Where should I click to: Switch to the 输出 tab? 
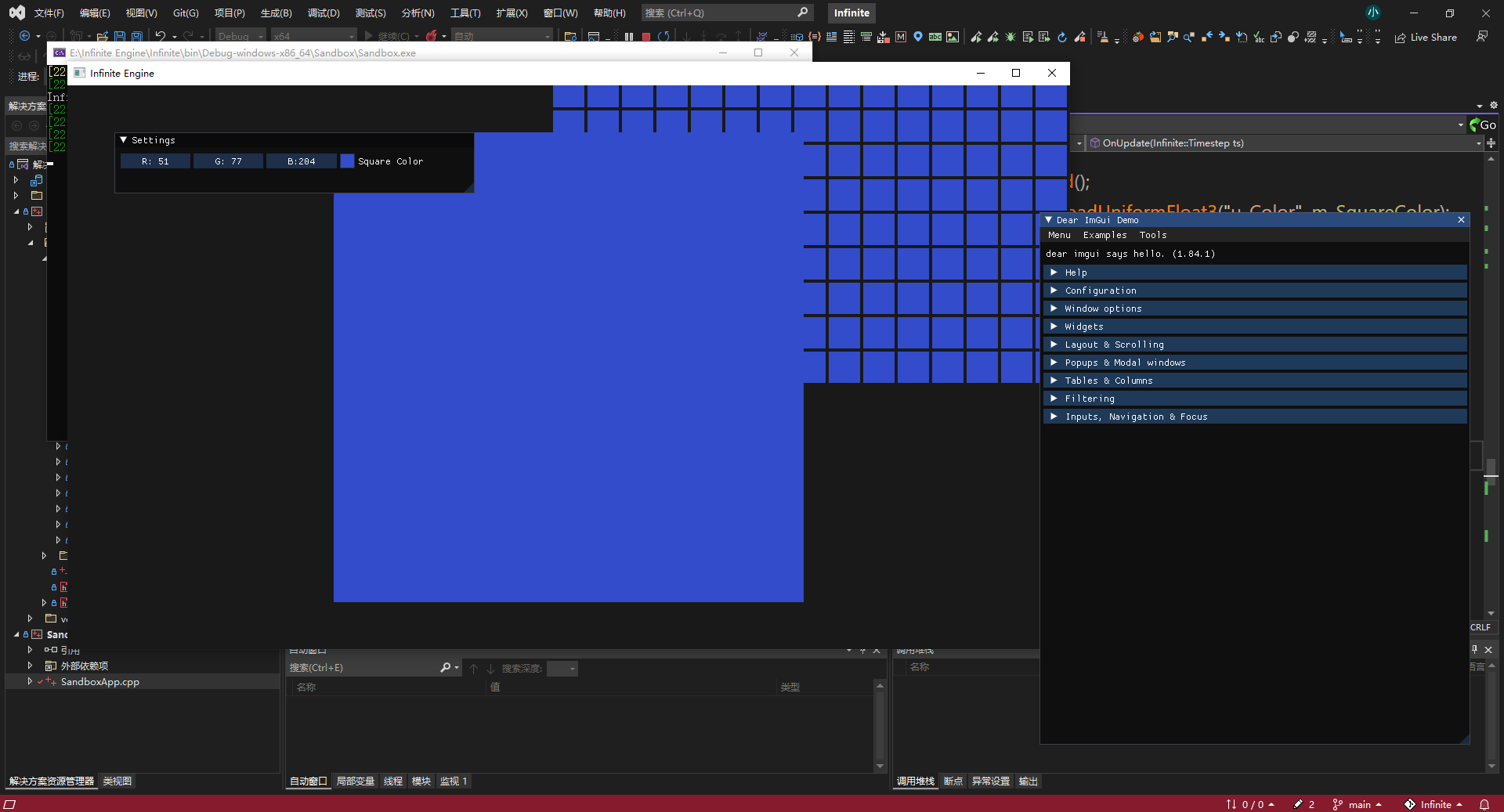[x=1028, y=781]
